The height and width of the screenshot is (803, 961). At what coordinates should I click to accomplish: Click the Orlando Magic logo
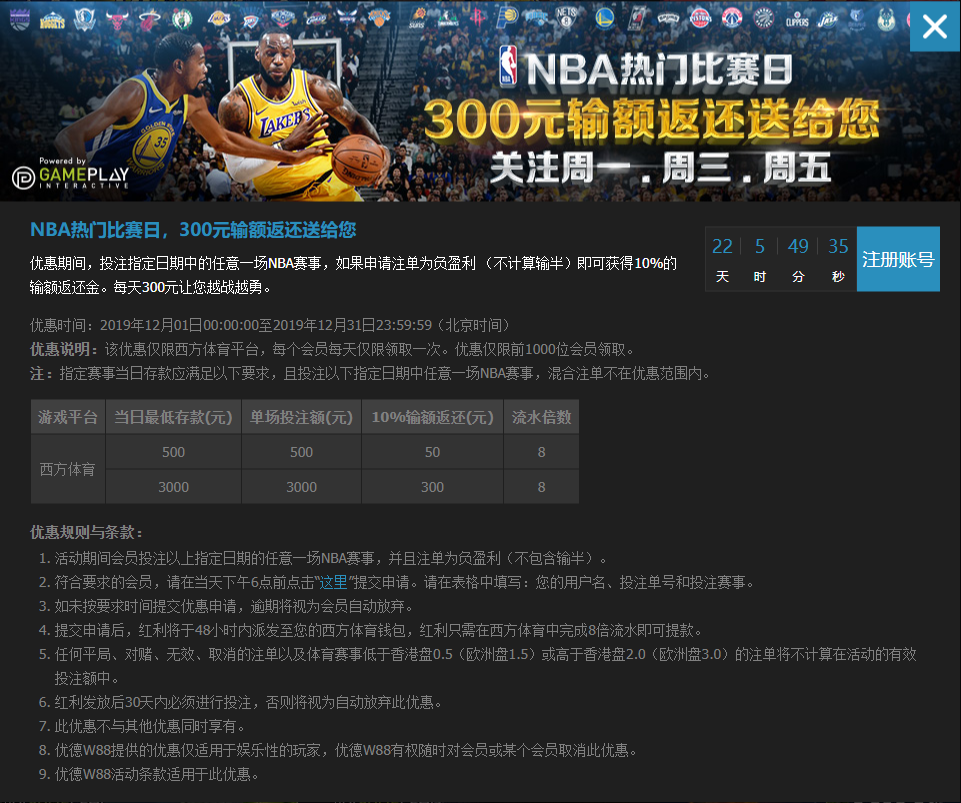click(x=536, y=17)
